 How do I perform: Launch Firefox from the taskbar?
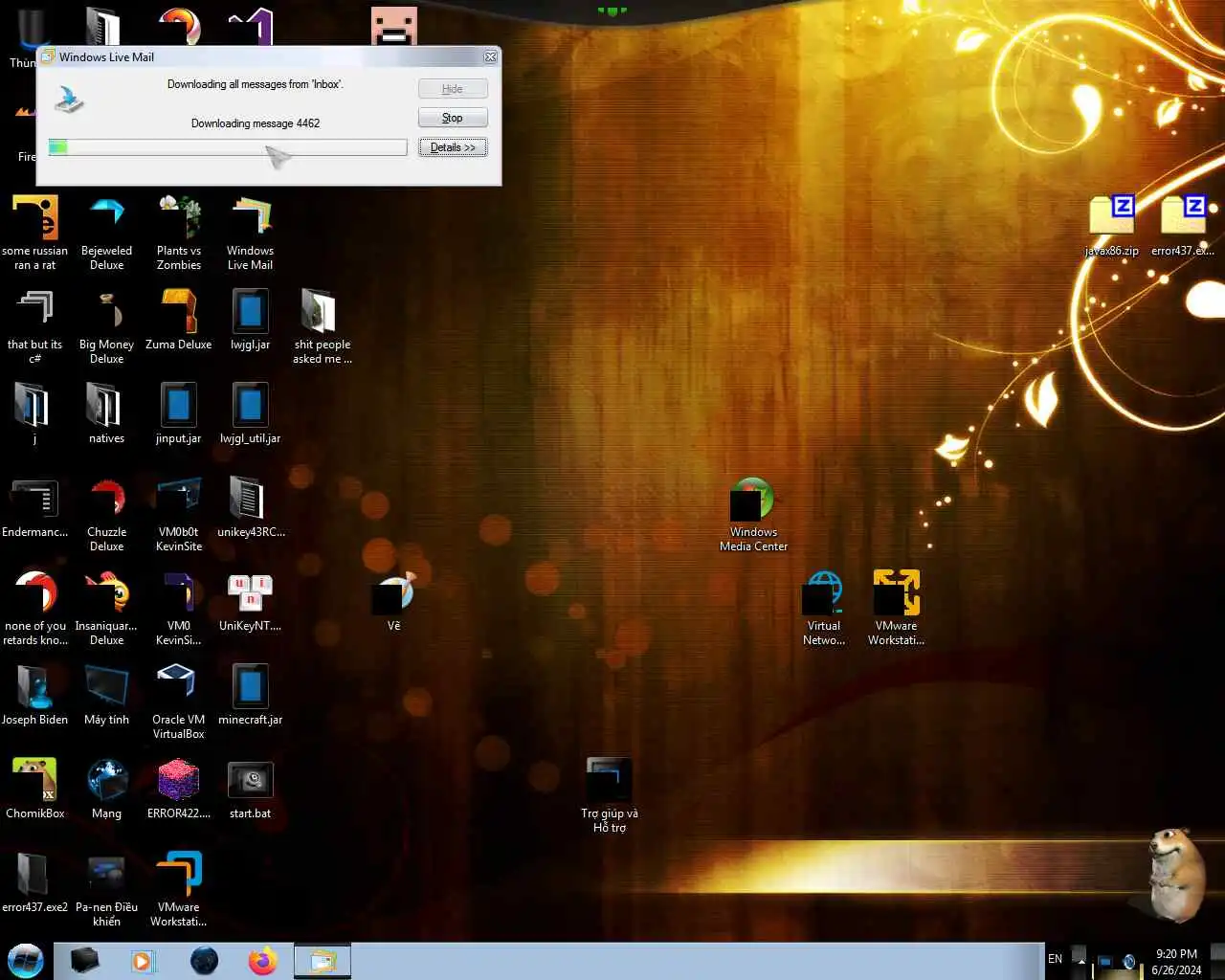click(262, 961)
